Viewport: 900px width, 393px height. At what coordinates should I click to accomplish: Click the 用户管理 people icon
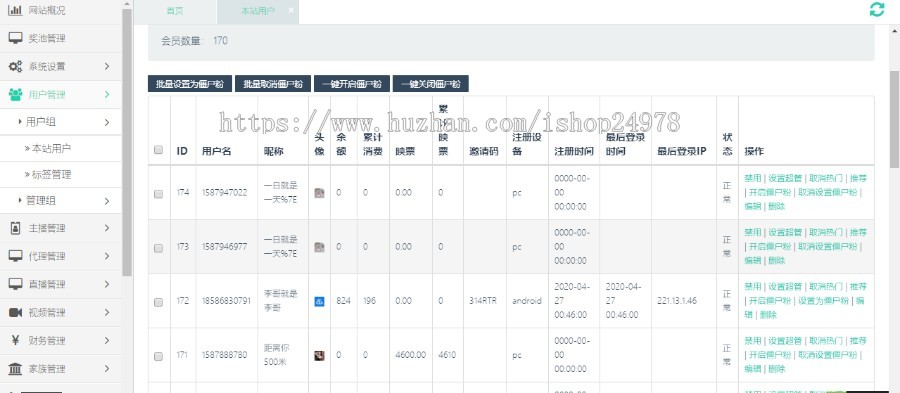pos(15,95)
